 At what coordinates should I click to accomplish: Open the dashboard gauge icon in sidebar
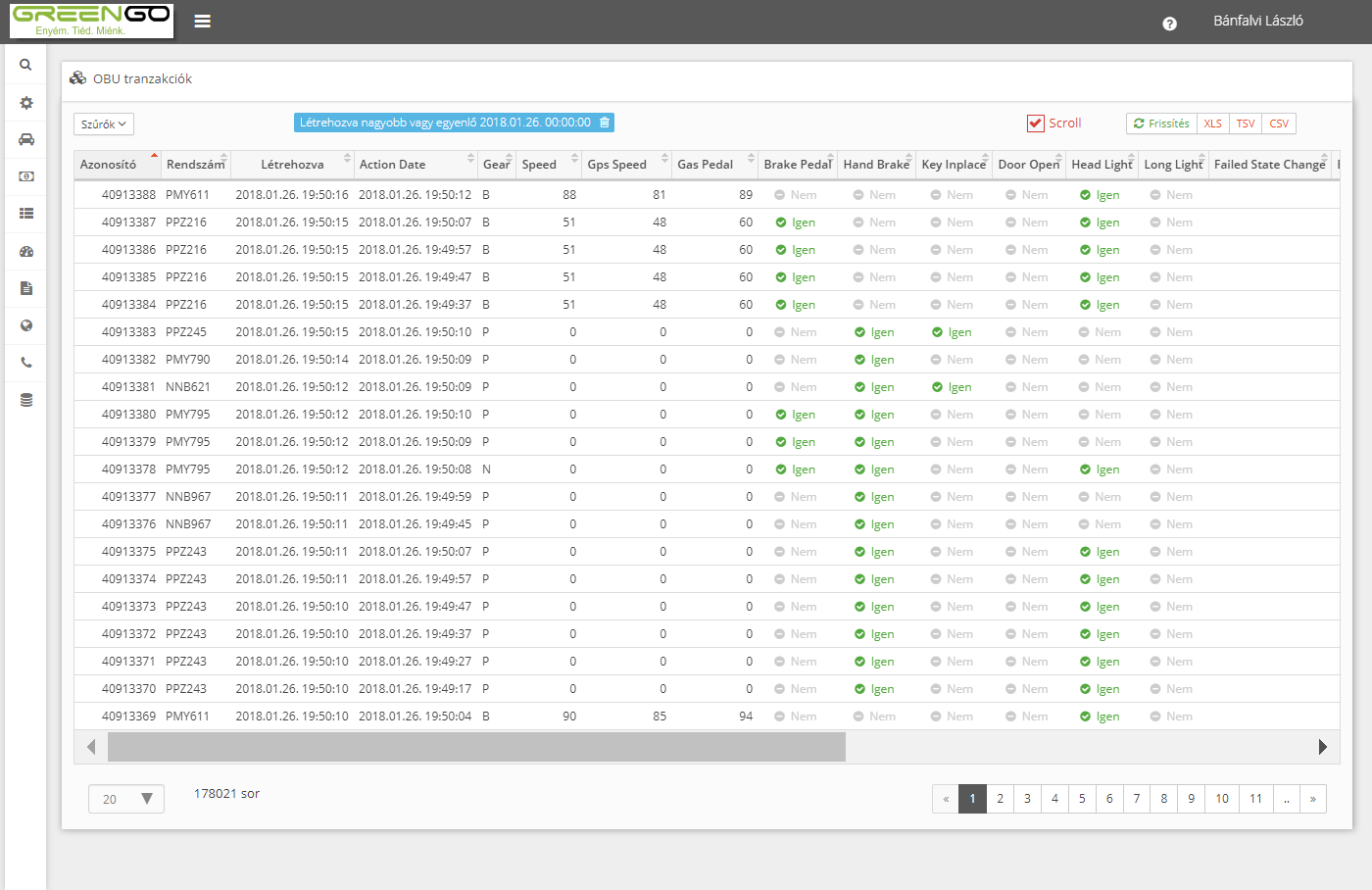(x=26, y=251)
